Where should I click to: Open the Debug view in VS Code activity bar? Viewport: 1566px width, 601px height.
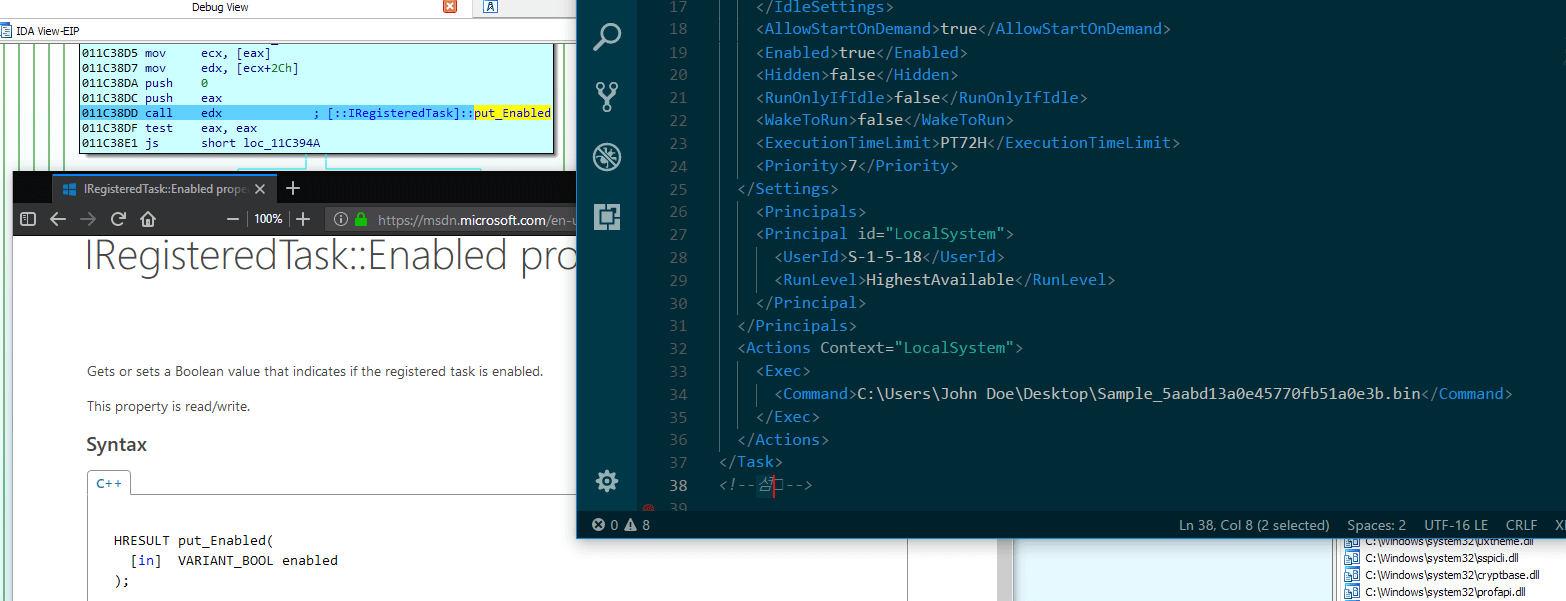pyautogui.click(x=607, y=157)
